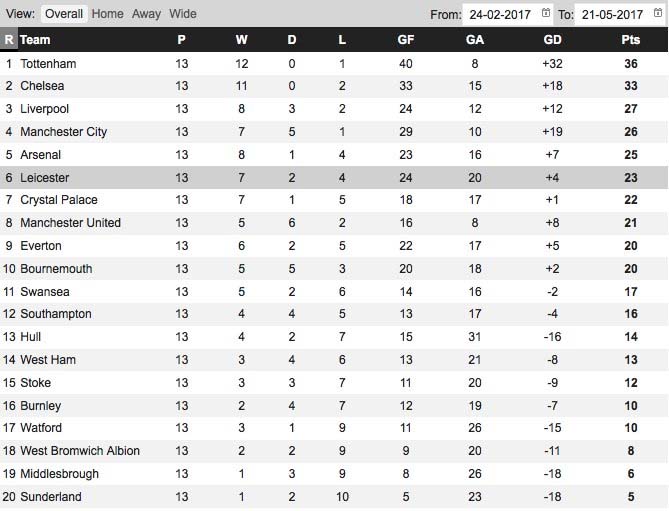Viewport: 669px width, 511px height.
Task: Sort by the W wins column header
Action: [242, 40]
